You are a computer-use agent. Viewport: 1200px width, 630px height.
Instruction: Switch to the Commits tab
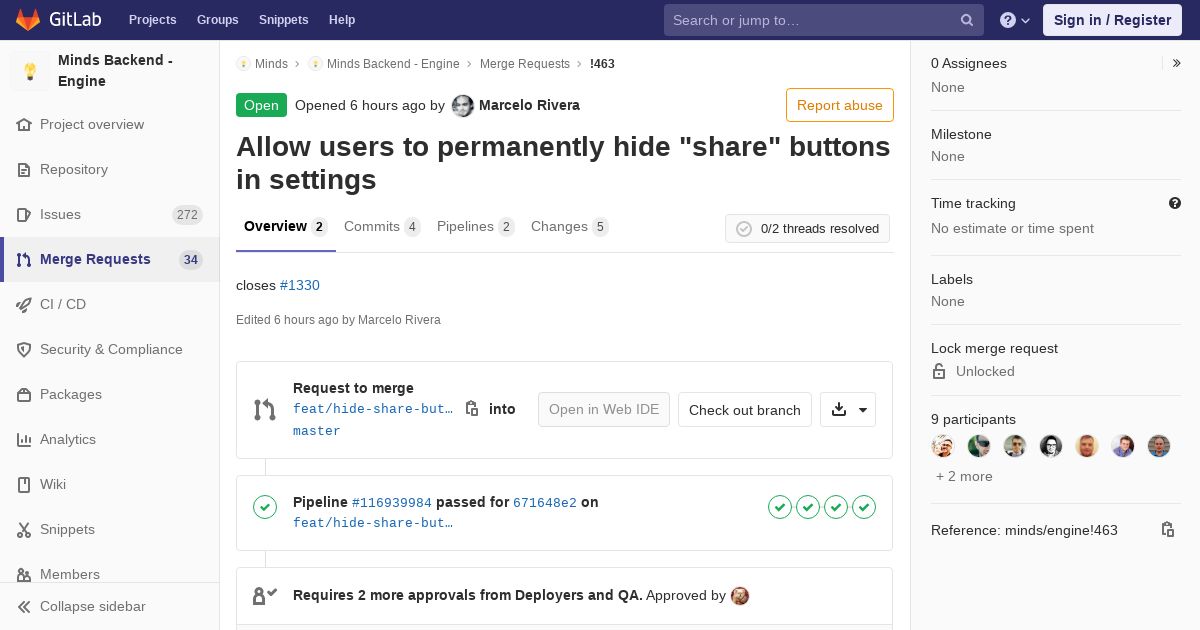[382, 227]
